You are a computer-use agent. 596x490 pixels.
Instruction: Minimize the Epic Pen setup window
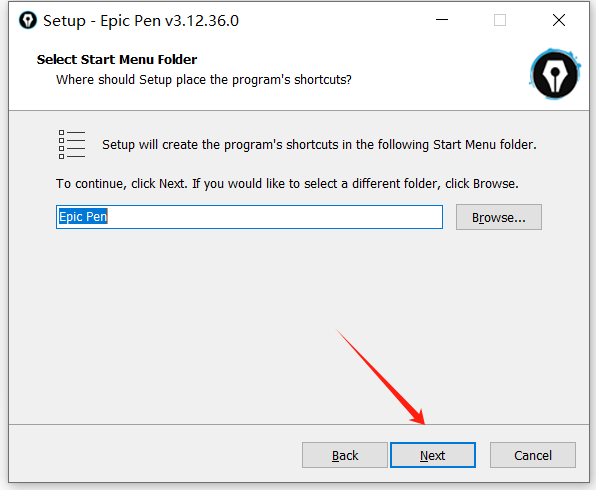442,20
